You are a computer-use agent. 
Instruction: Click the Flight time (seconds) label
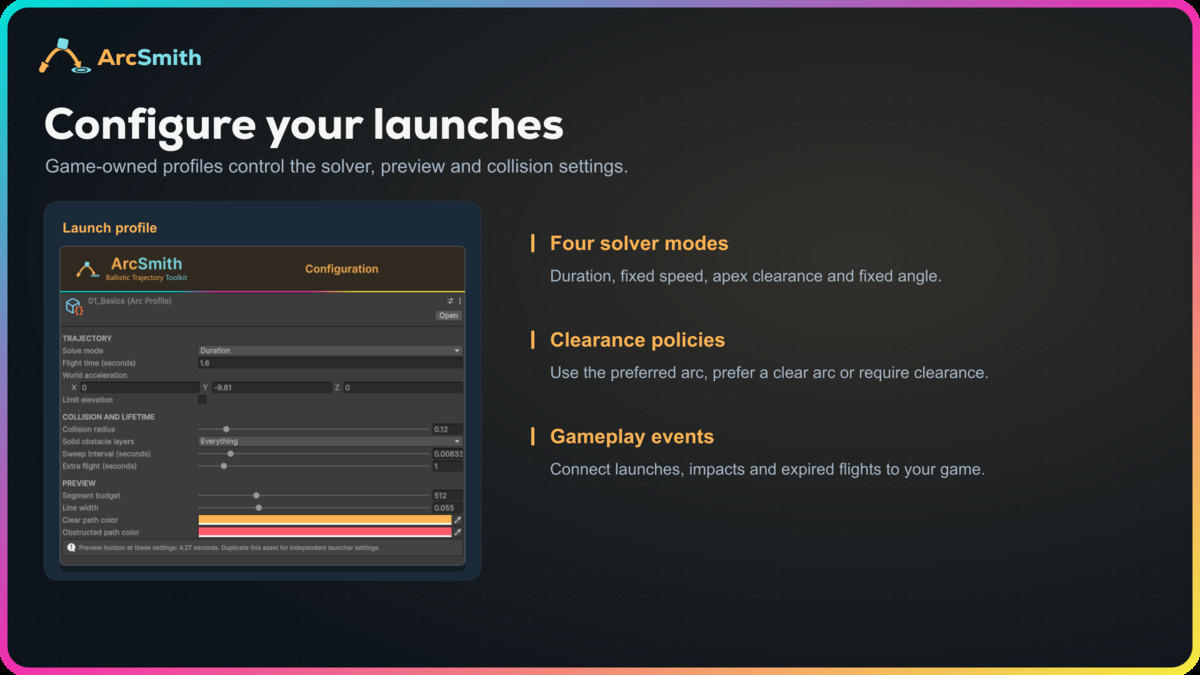[98, 363]
